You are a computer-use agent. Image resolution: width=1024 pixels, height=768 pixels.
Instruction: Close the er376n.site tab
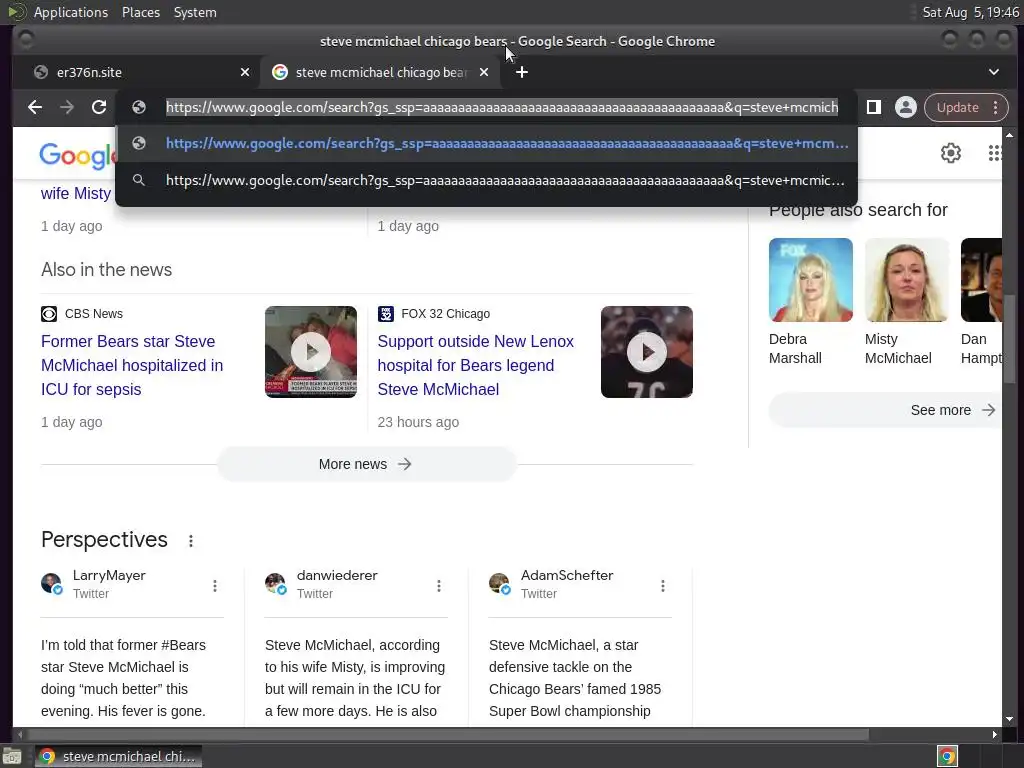coord(245,72)
